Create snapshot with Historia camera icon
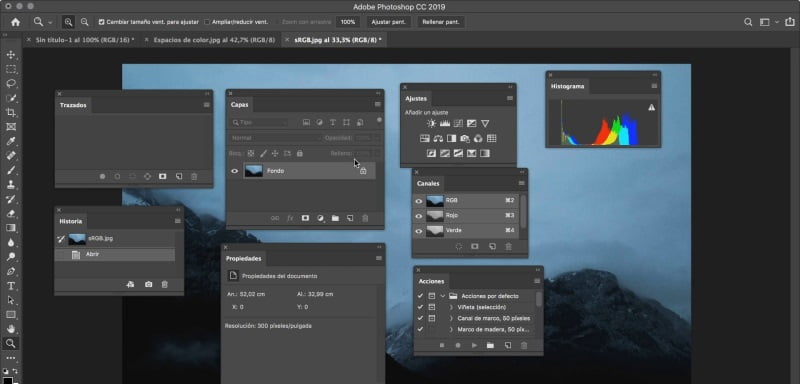 [x=148, y=284]
